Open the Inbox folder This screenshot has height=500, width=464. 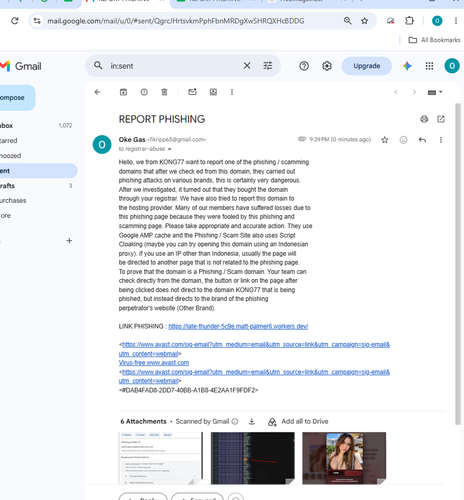coord(36,126)
